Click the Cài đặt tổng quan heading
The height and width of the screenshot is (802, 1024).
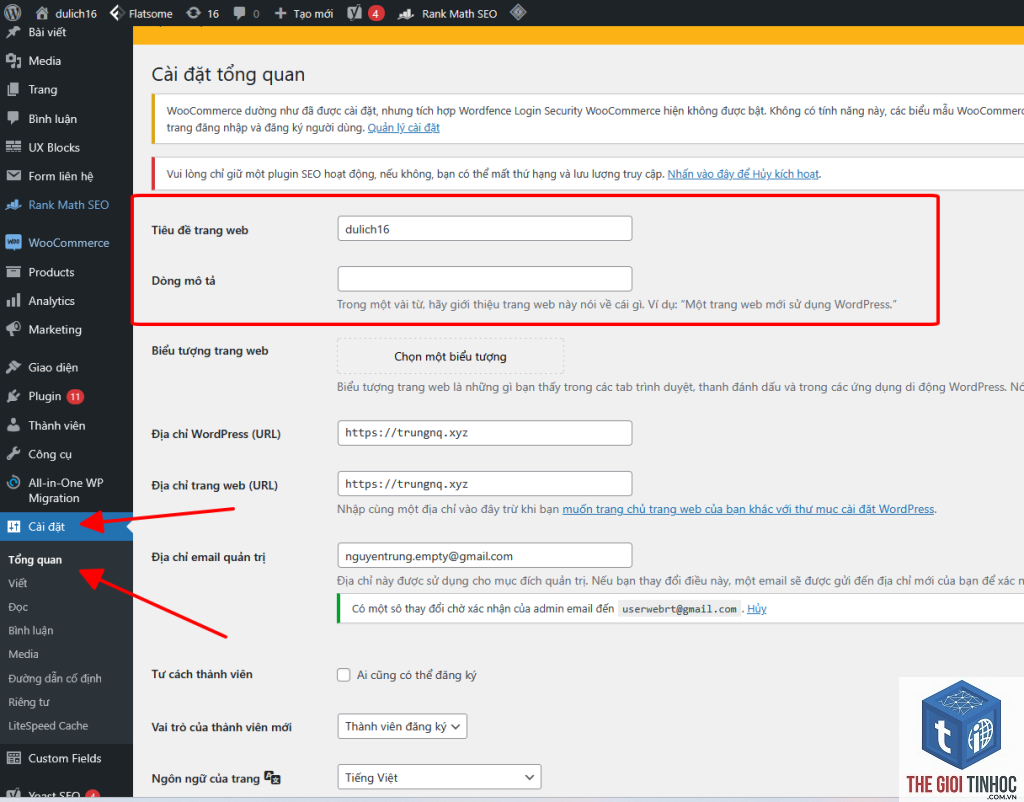click(x=229, y=74)
